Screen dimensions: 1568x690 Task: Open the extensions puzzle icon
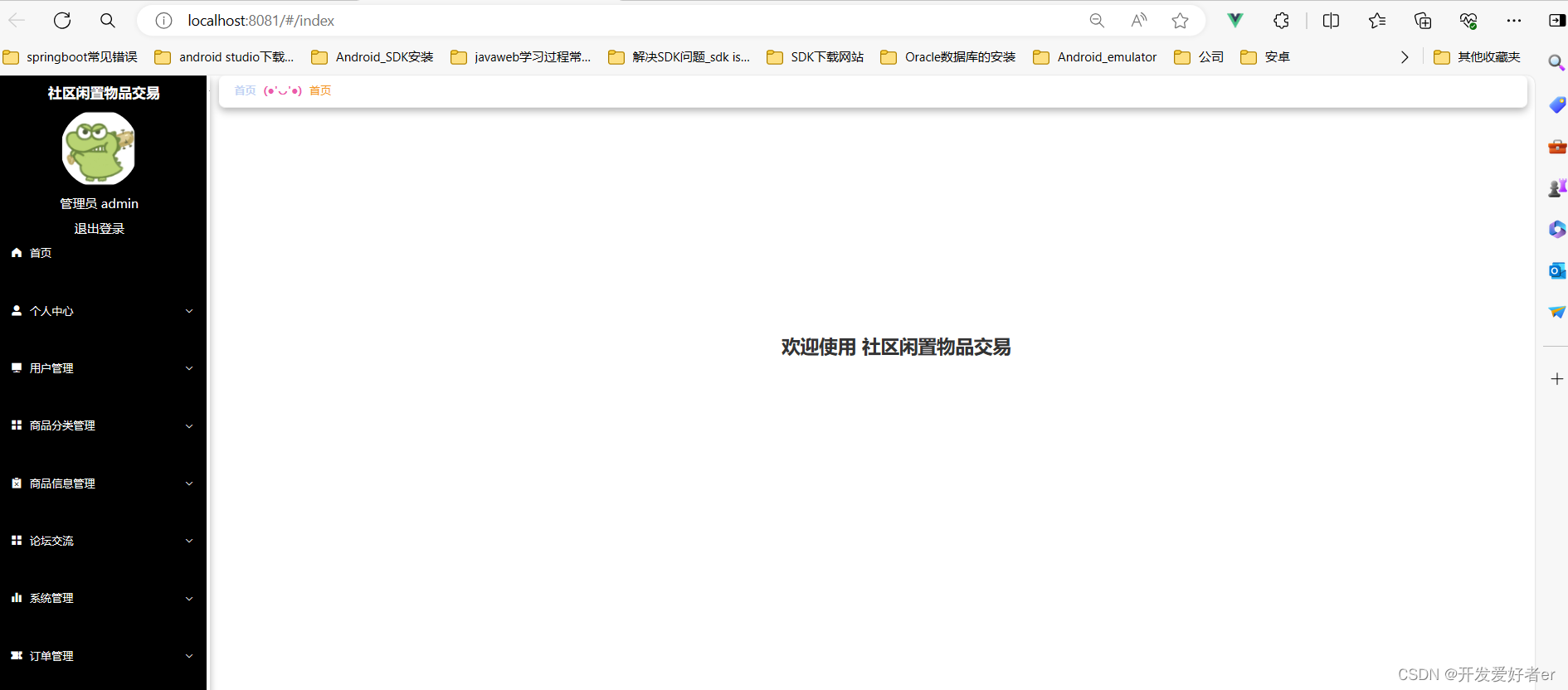pyautogui.click(x=1281, y=21)
